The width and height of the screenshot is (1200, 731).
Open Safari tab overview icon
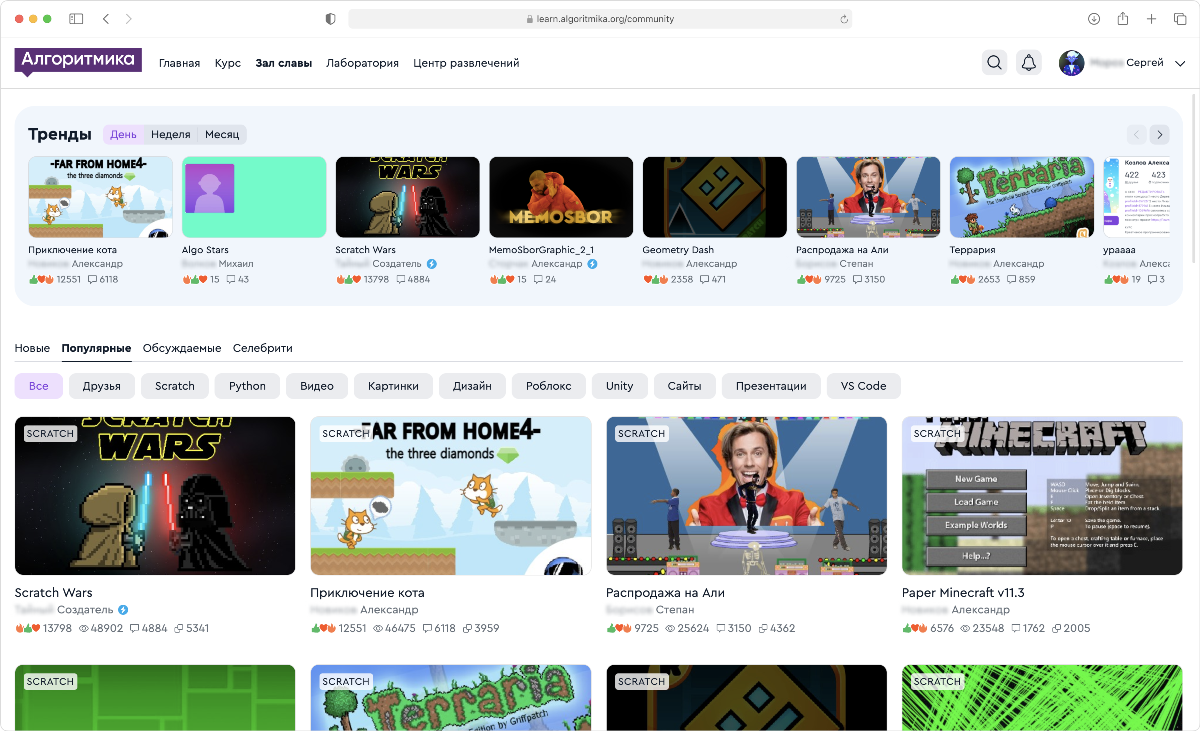tap(1180, 19)
